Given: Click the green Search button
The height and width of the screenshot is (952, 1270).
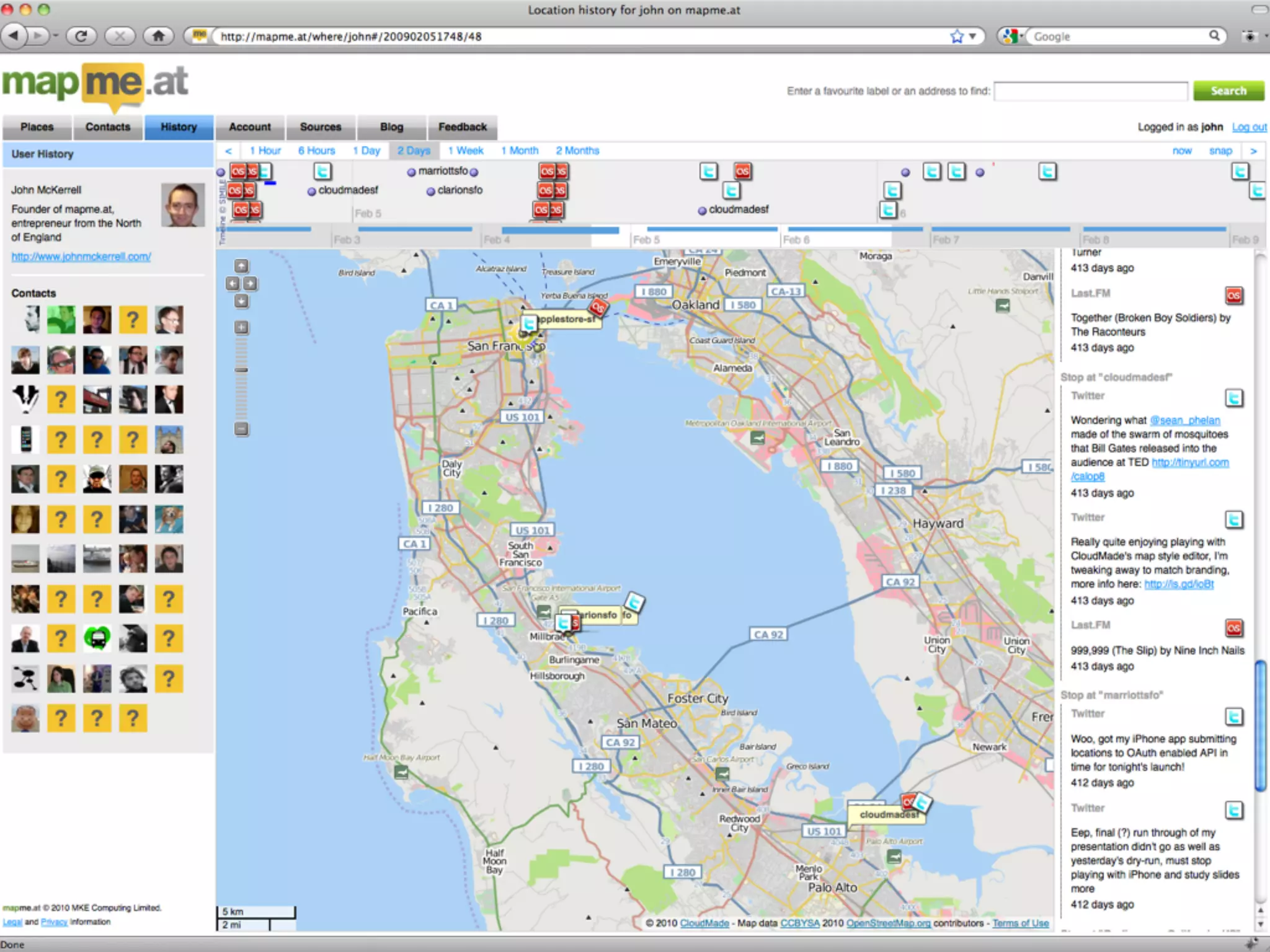Looking at the screenshot, I should [1228, 91].
